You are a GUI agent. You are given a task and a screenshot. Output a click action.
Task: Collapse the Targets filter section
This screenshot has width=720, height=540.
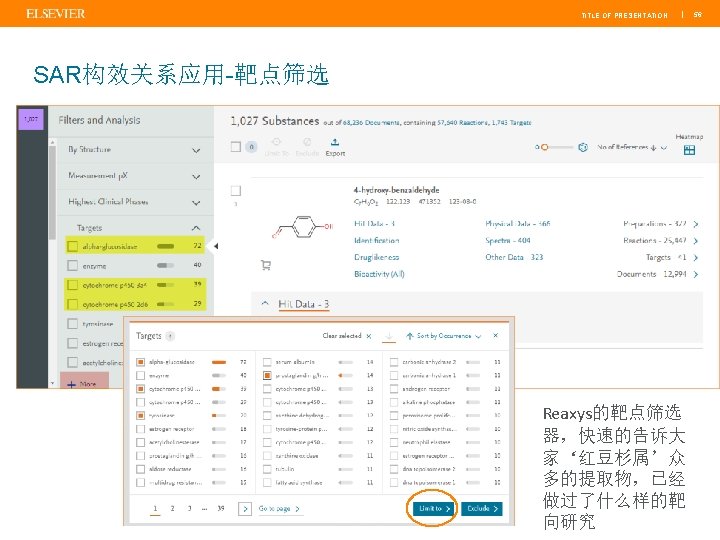tap(196, 228)
